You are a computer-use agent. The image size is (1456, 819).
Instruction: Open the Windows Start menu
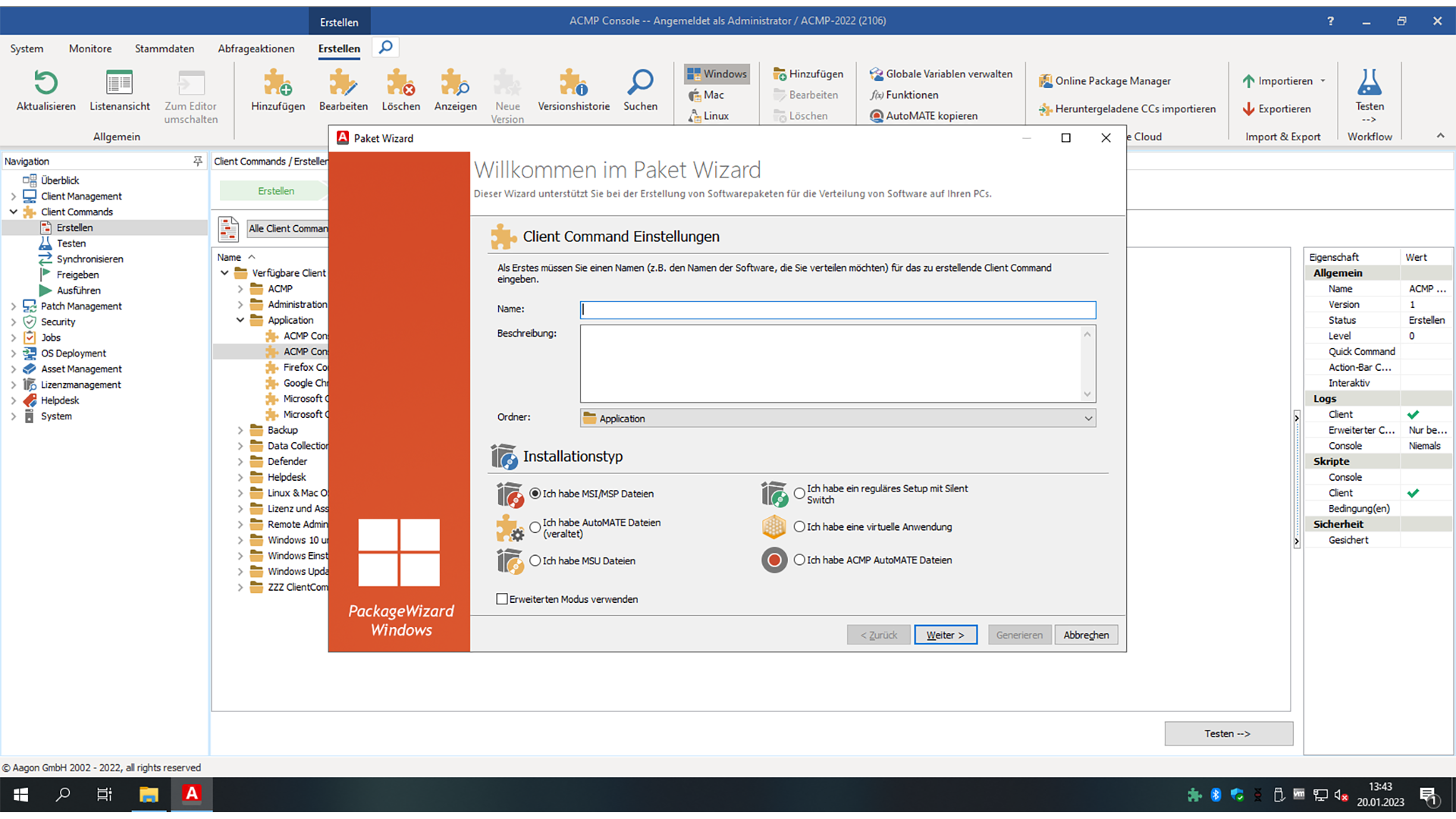pos(21,794)
